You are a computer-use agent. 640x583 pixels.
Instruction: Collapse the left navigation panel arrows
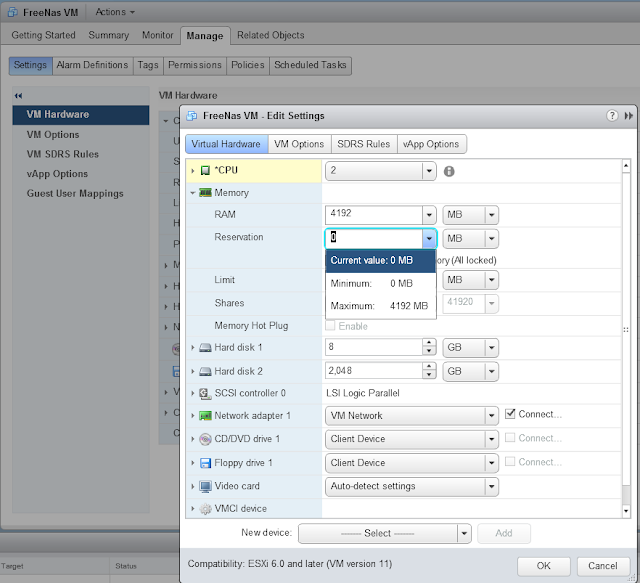coord(18,96)
